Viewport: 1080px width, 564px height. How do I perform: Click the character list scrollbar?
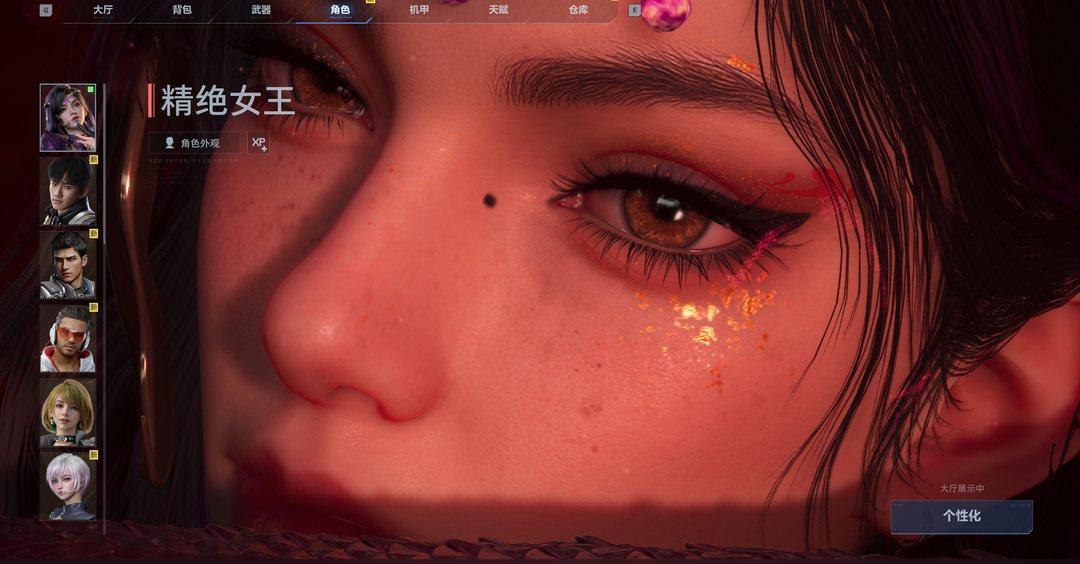coord(104,309)
